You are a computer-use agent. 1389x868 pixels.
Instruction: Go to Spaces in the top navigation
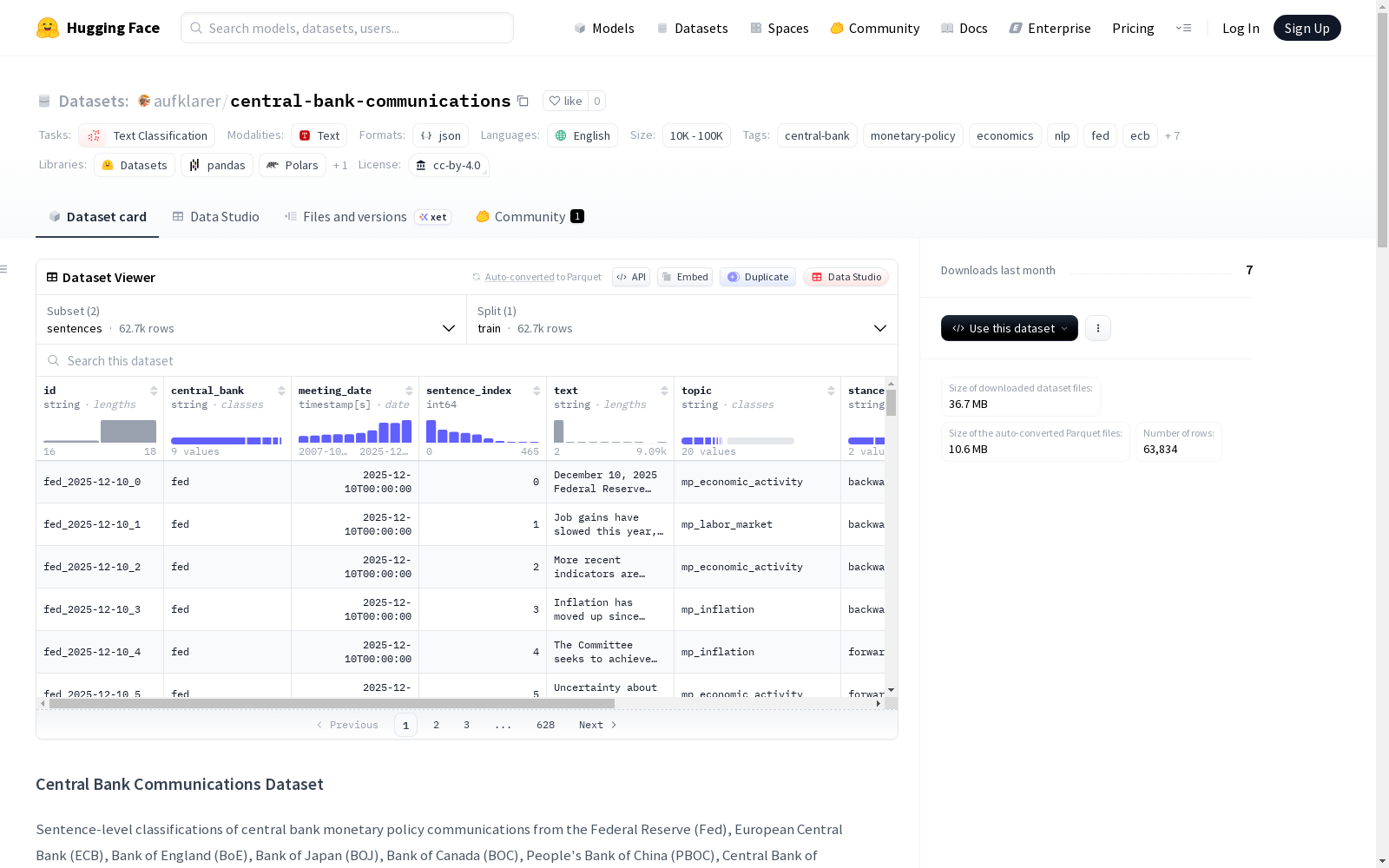click(x=779, y=28)
